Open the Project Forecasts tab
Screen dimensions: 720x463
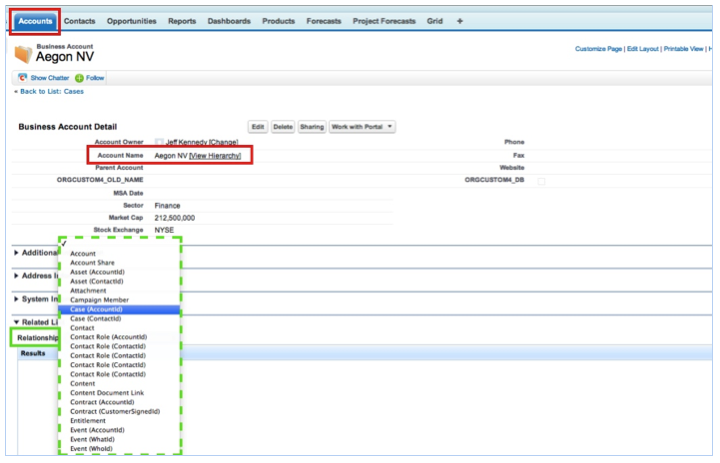tap(384, 21)
